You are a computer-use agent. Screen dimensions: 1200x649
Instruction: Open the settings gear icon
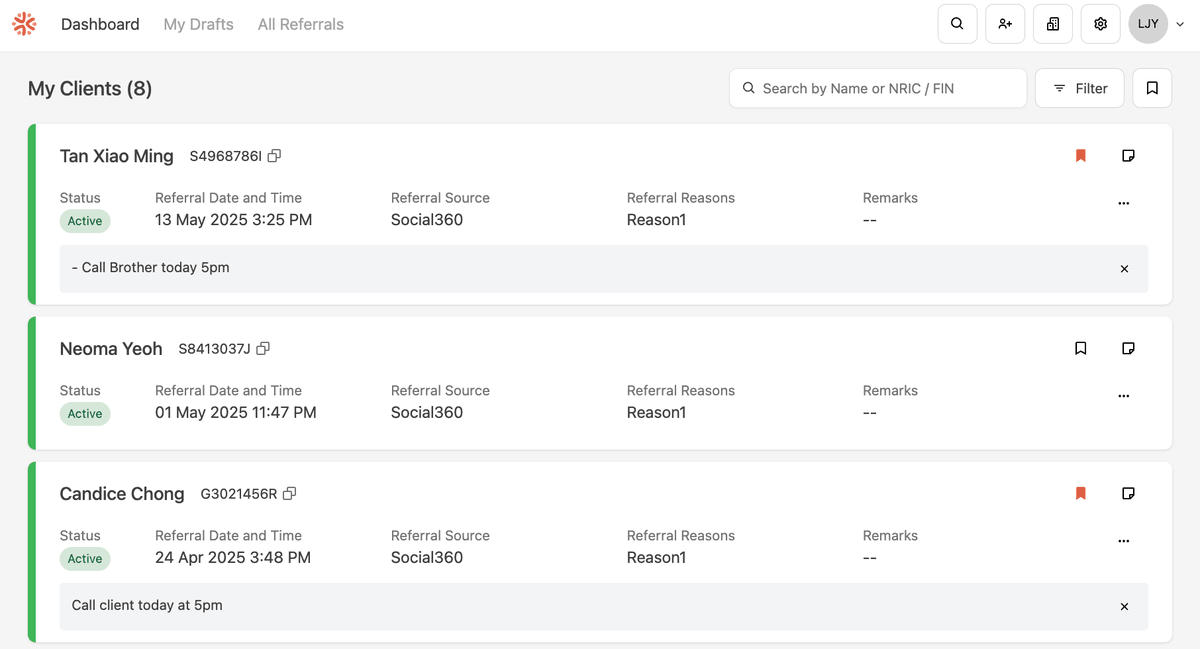coord(1101,24)
